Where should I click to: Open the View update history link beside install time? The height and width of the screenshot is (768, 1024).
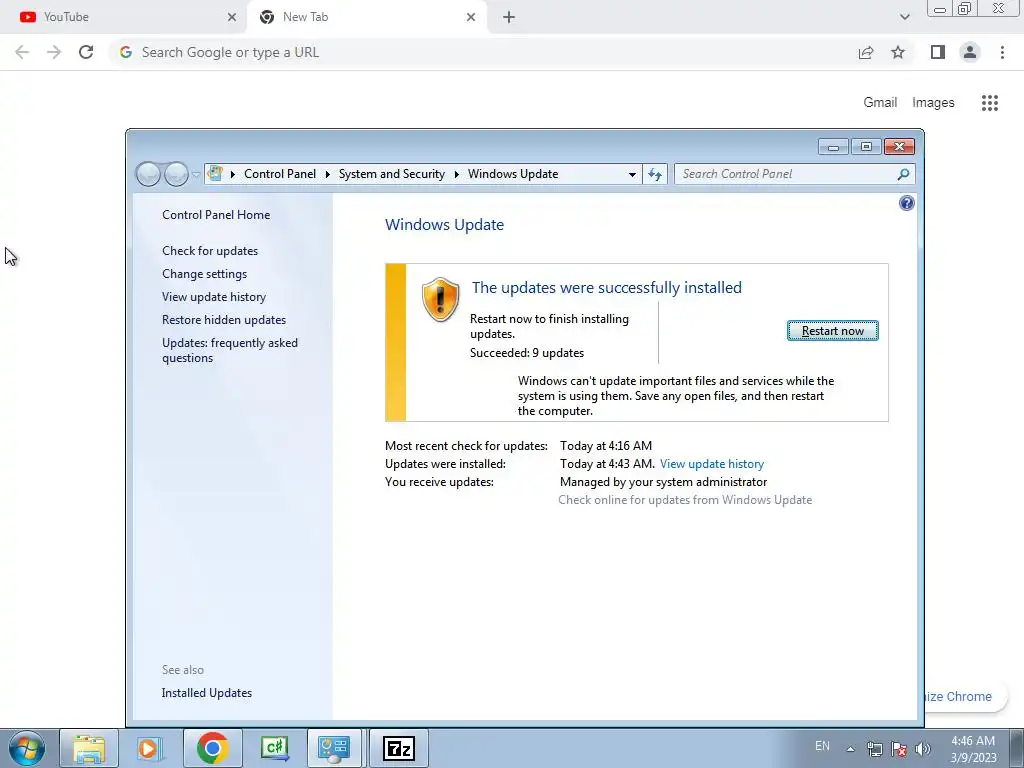click(712, 464)
